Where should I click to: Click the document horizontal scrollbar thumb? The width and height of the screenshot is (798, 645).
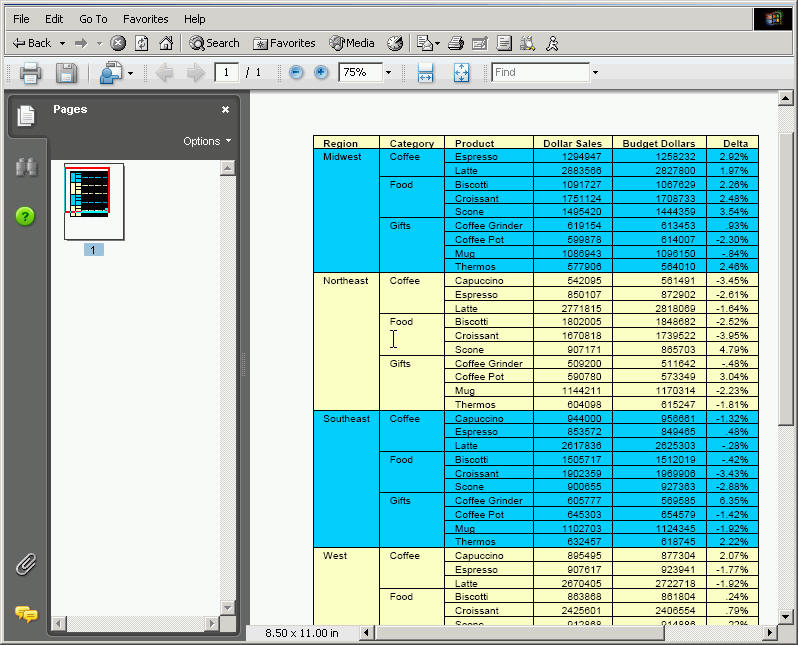(519, 633)
